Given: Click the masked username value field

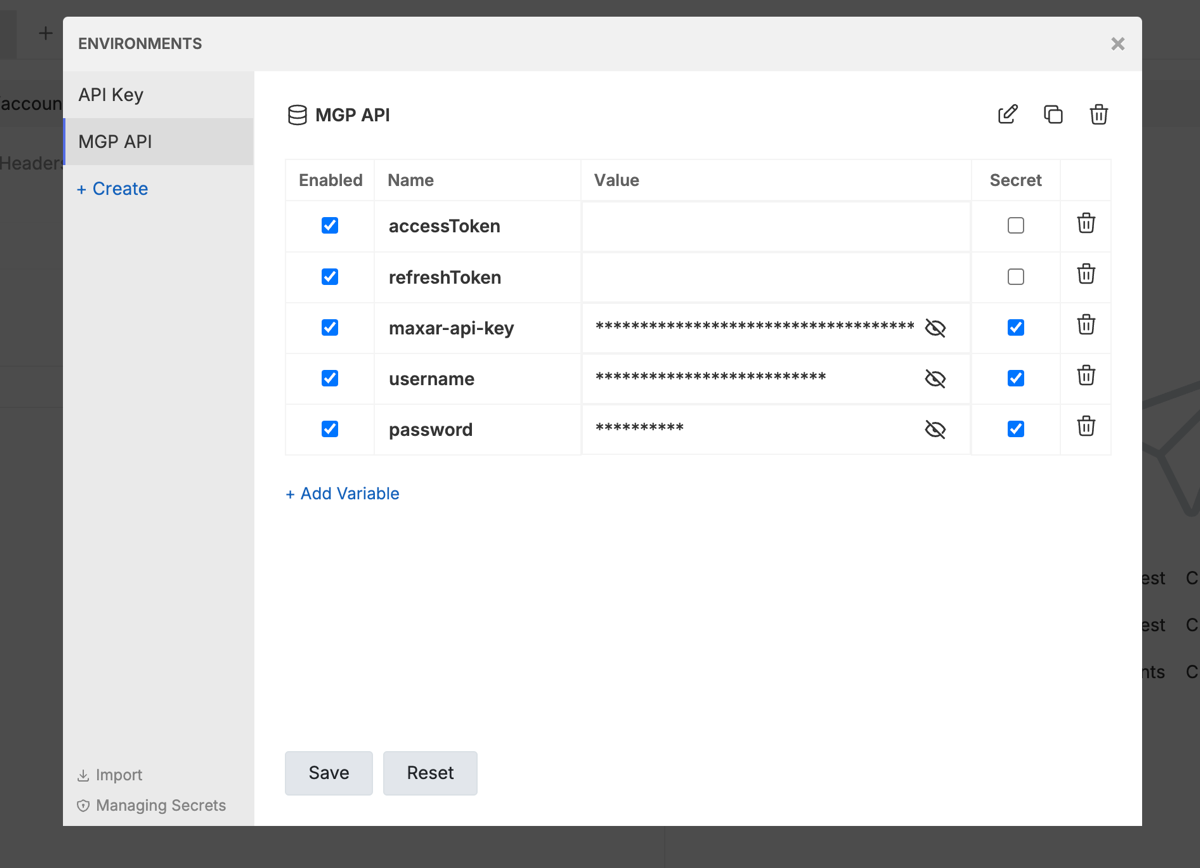Looking at the screenshot, I should coord(711,379).
